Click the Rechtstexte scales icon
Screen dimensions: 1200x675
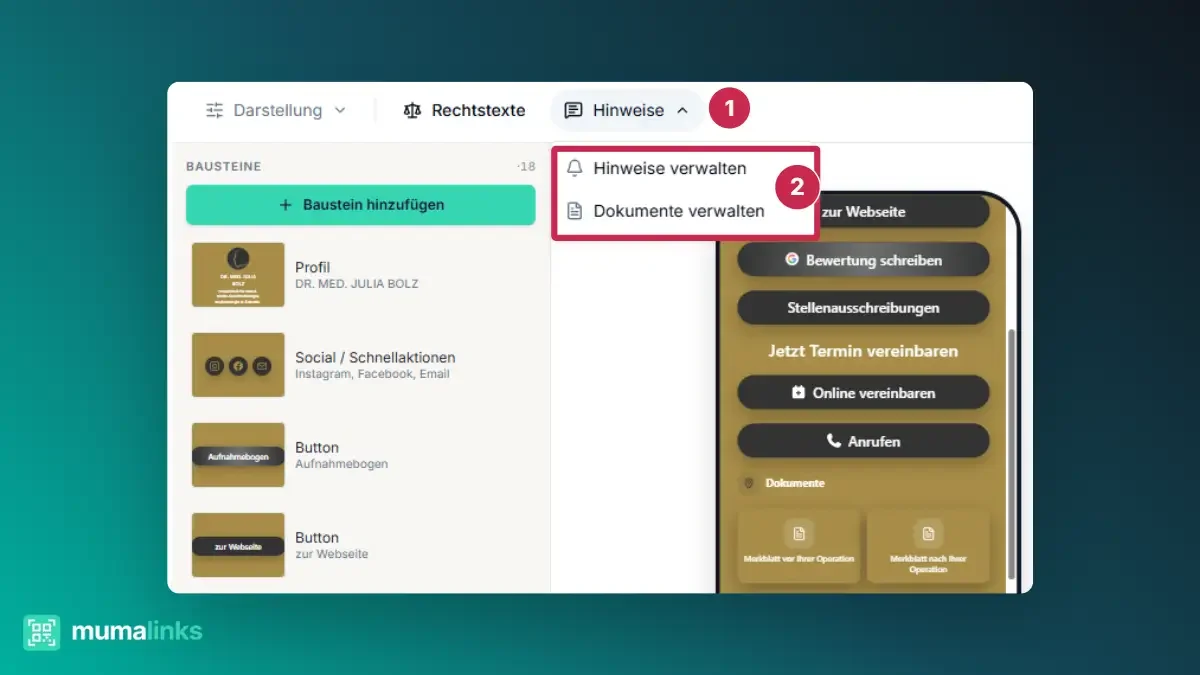click(x=412, y=110)
